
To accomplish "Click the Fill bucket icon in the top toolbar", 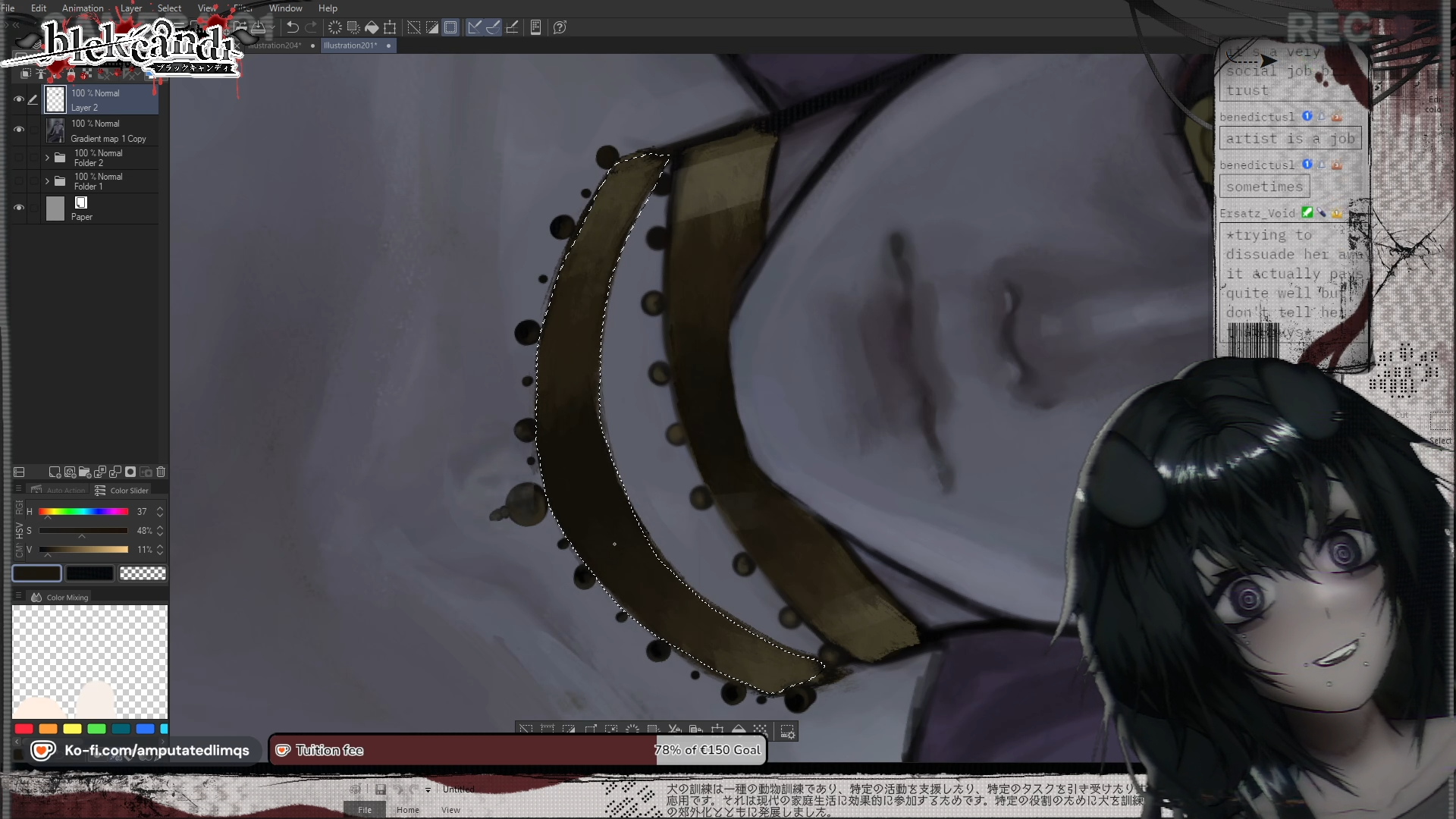I will (372, 27).
